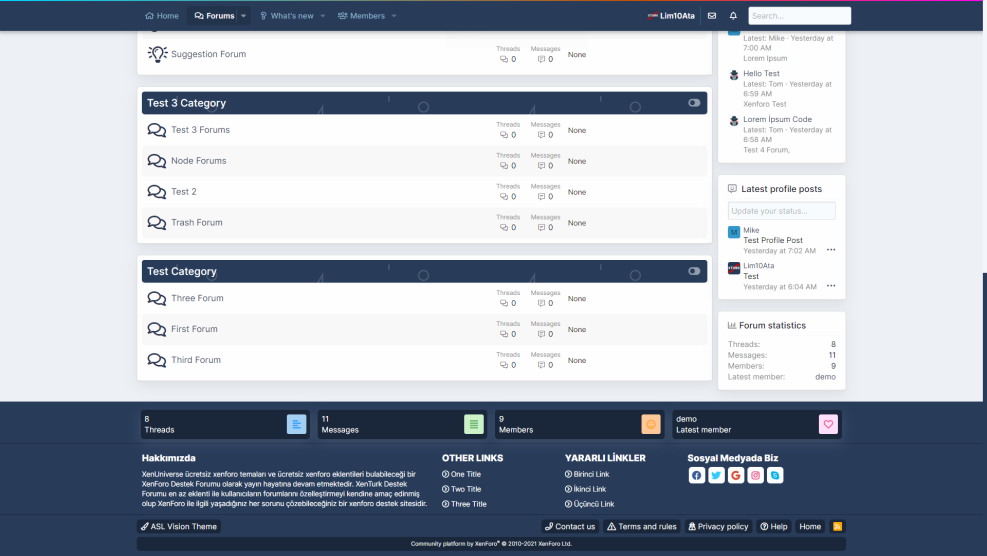This screenshot has width=987, height=556.
Task: Toggle collapse of Test Category
Action: (x=694, y=271)
